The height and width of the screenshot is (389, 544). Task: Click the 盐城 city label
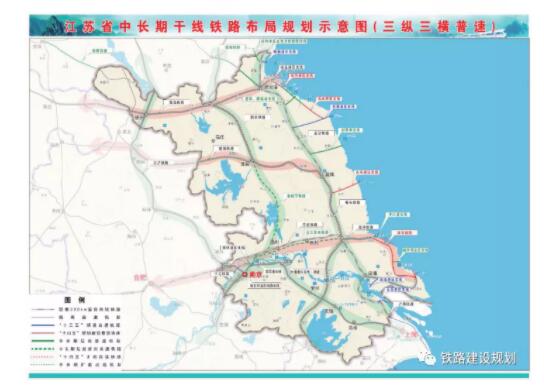329,175
